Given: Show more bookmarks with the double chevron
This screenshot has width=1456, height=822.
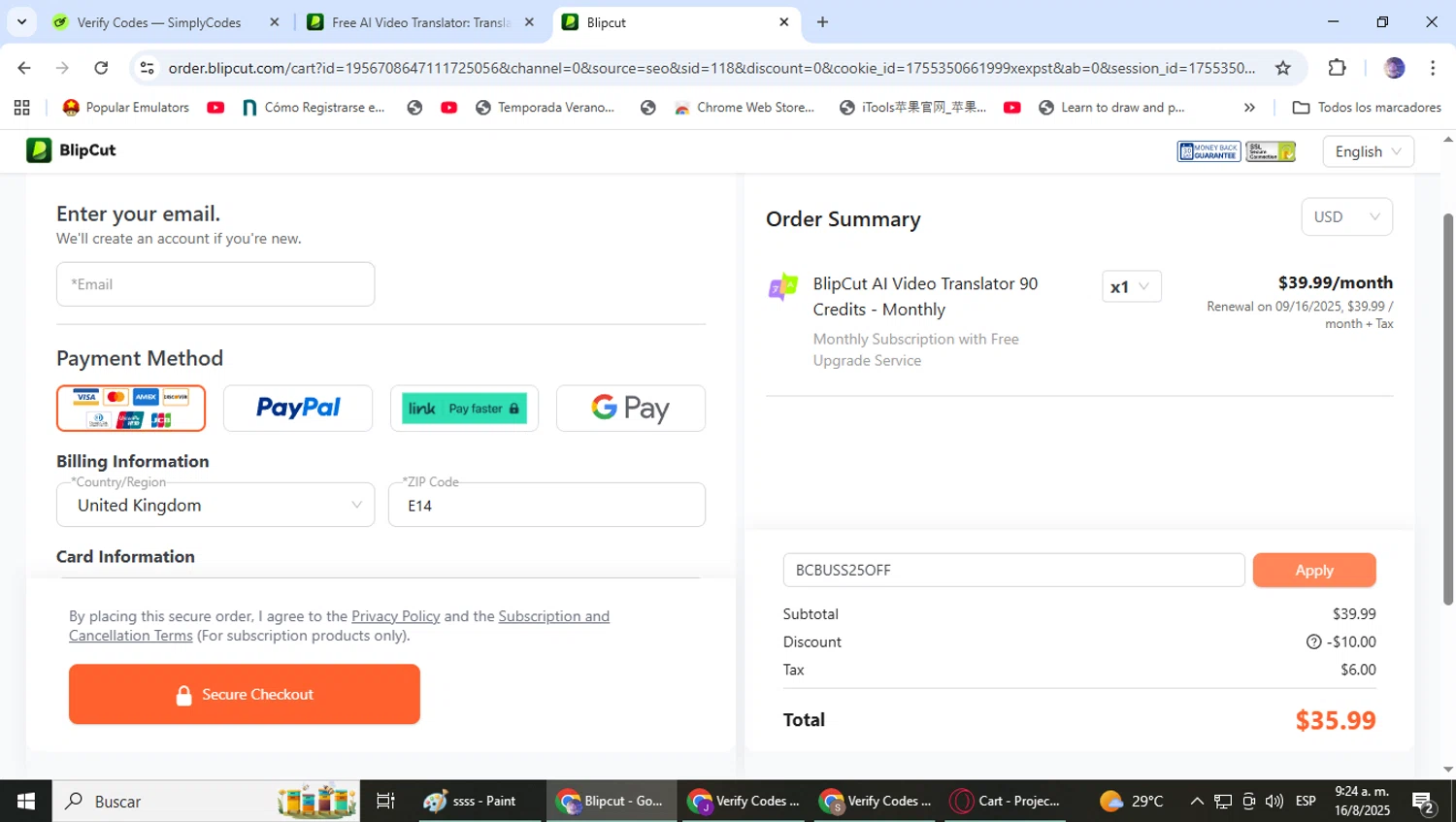Looking at the screenshot, I should (x=1249, y=108).
